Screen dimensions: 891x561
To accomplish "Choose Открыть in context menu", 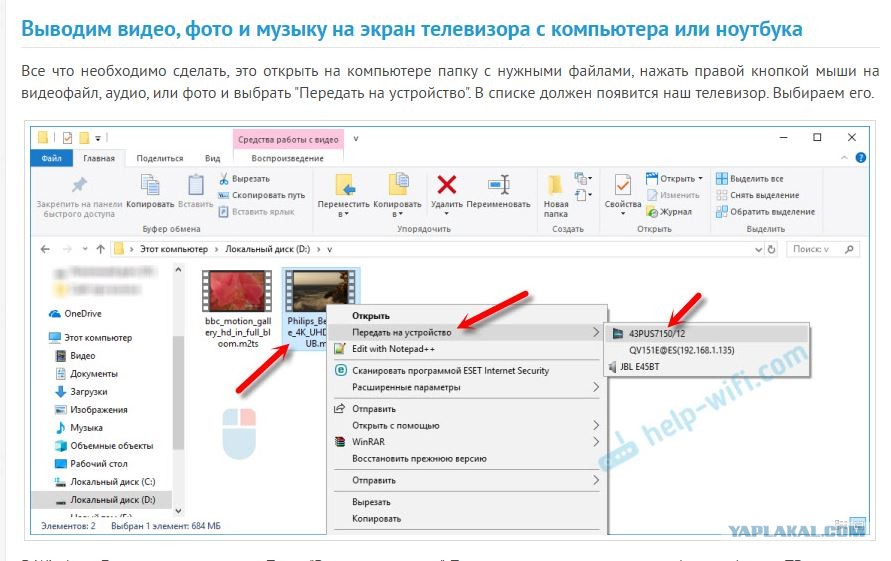I will 466,315.
